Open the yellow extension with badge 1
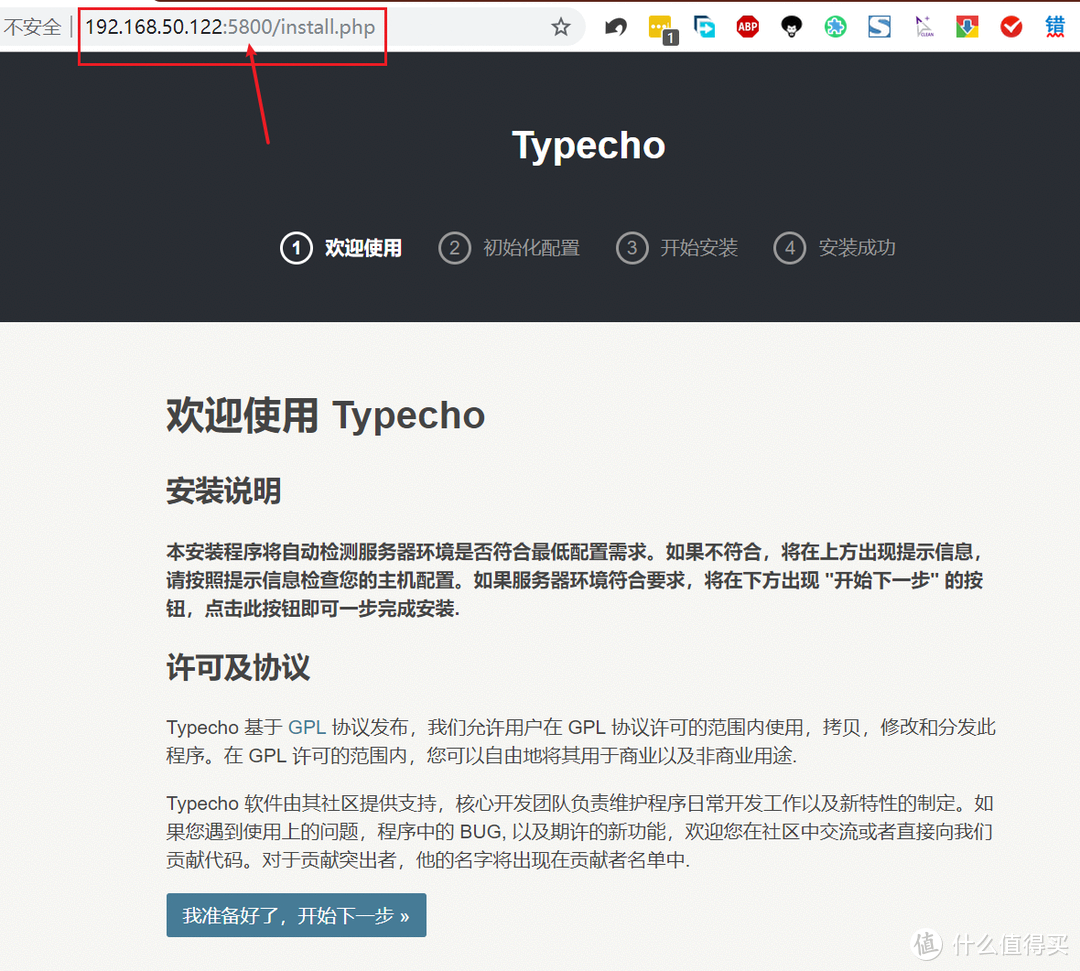The height and width of the screenshot is (971, 1080). [x=663, y=29]
